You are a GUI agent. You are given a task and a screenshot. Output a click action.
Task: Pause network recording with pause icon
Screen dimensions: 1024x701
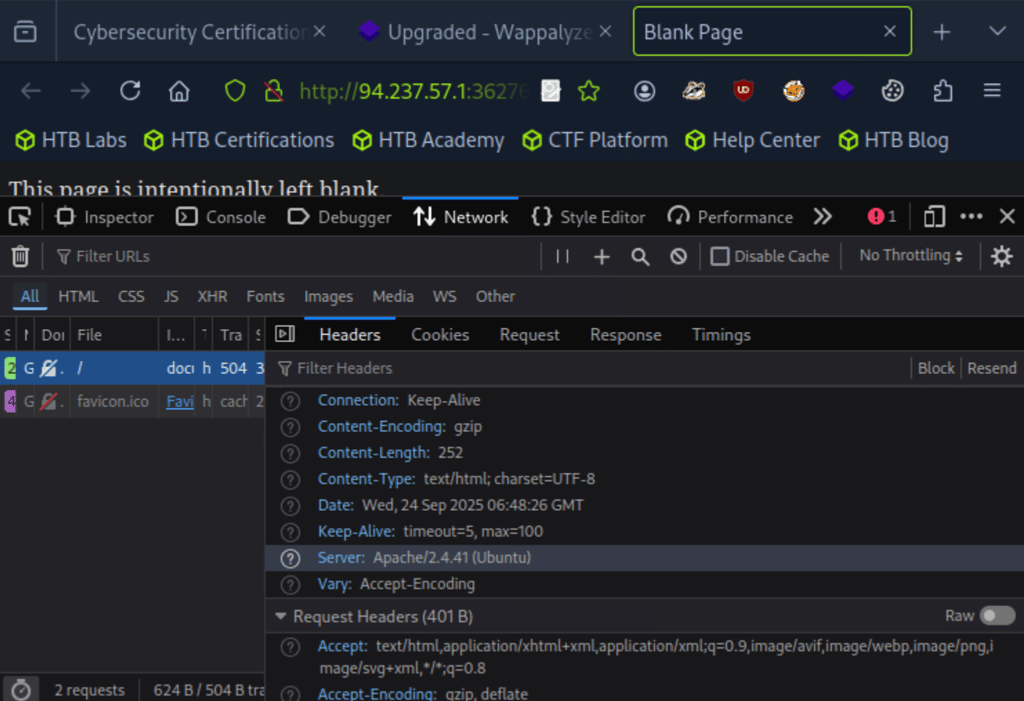point(562,257)
